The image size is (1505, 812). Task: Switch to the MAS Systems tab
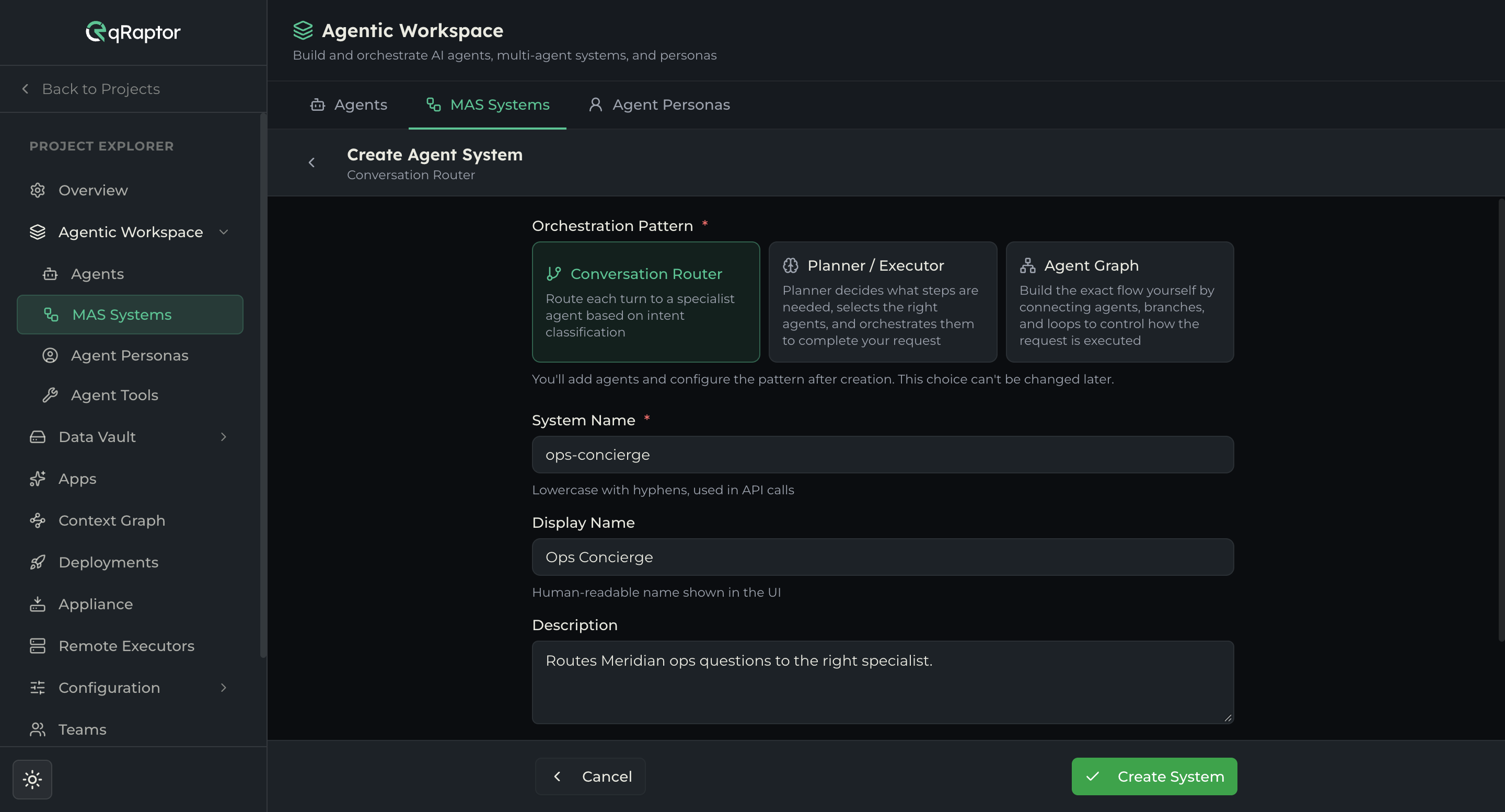coord(487,105)
